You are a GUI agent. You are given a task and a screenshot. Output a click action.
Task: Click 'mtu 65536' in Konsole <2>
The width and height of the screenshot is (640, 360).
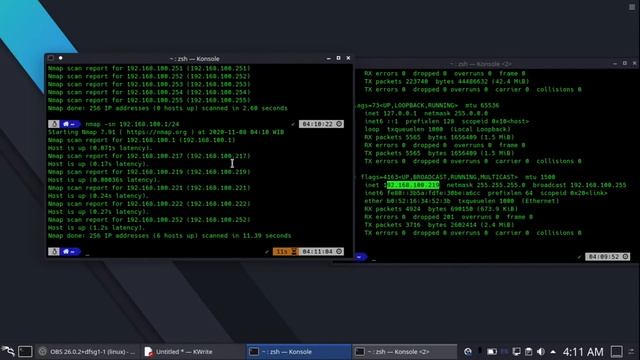click(482, 105)
